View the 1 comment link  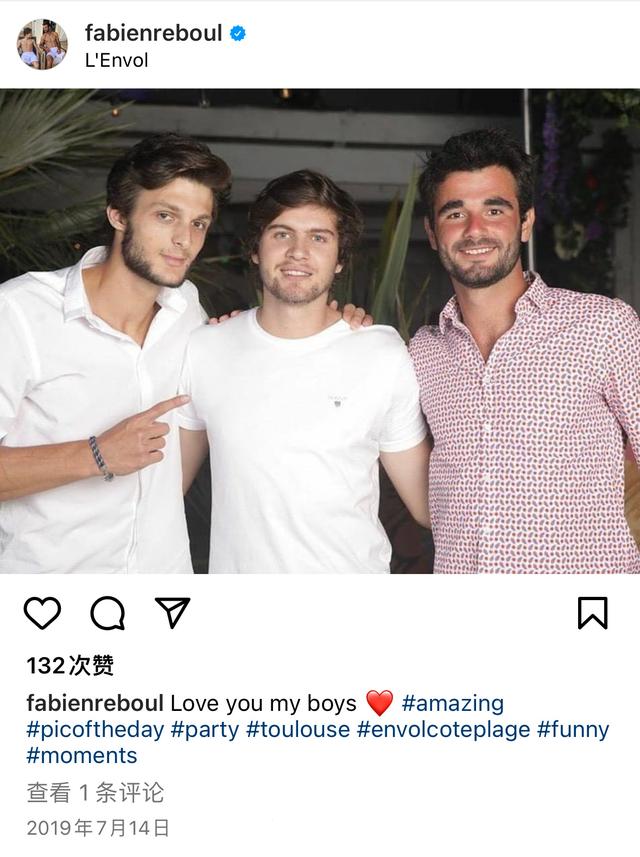pyautogui.click(x=95, y=793)
